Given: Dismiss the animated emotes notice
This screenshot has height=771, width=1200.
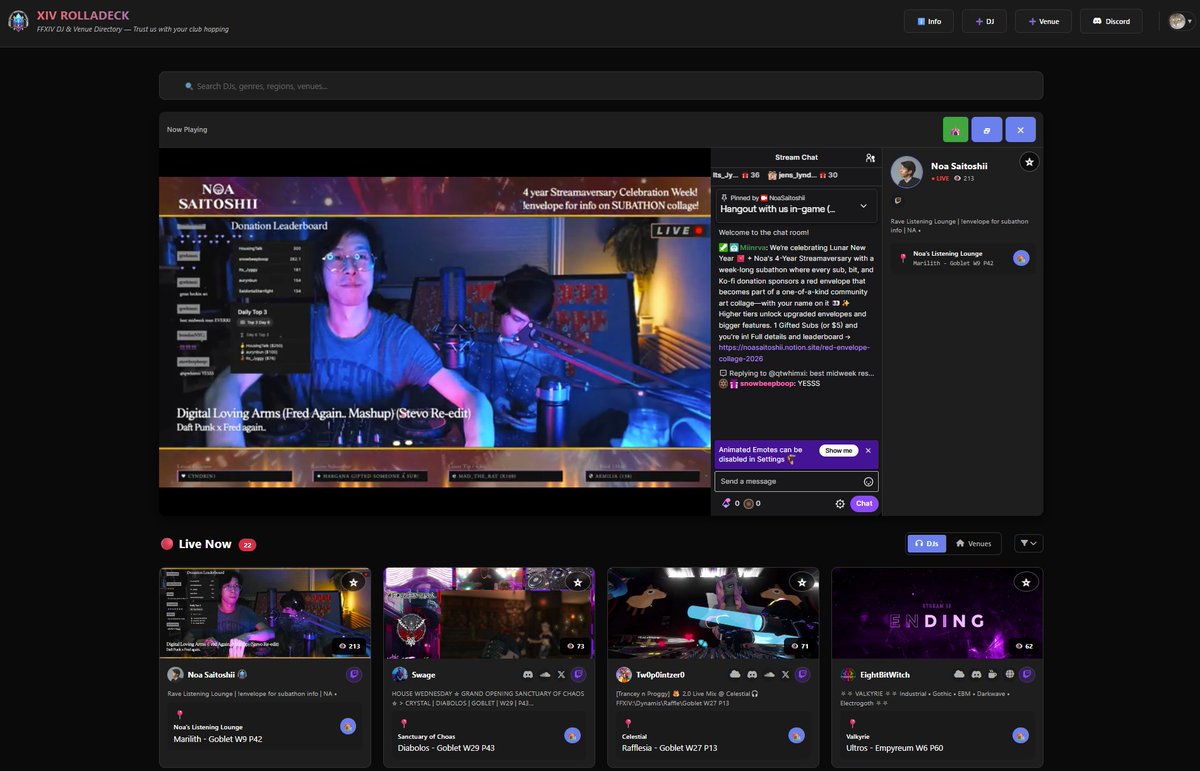Looking at the screenshot, I should (x=868, y=451).
